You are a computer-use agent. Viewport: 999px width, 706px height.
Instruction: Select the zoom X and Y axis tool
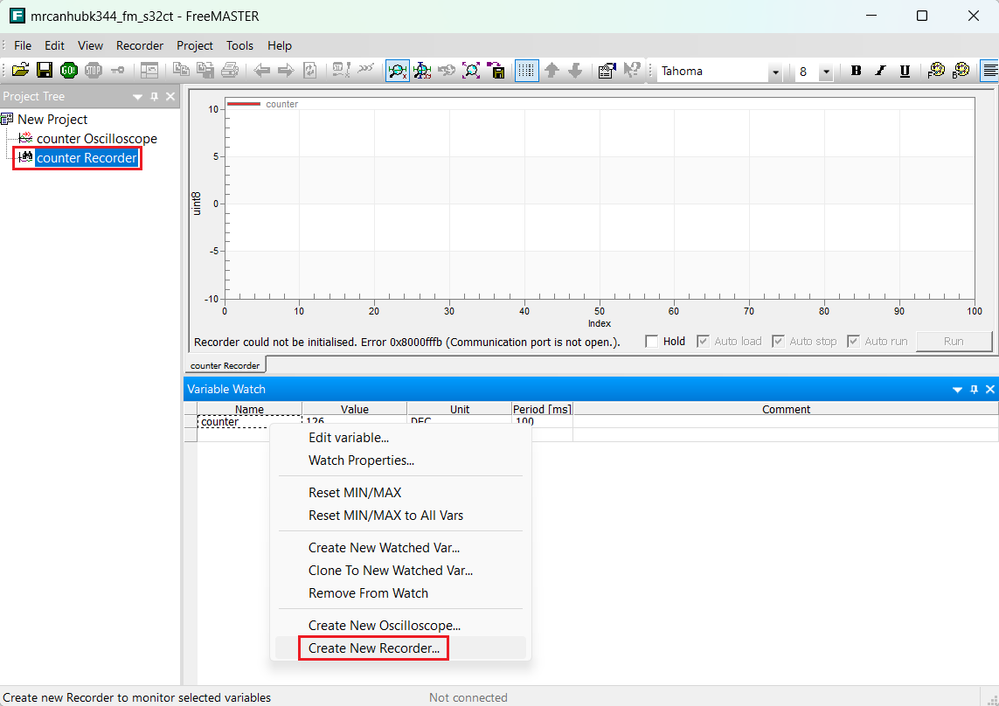click(x=422, y=70)
